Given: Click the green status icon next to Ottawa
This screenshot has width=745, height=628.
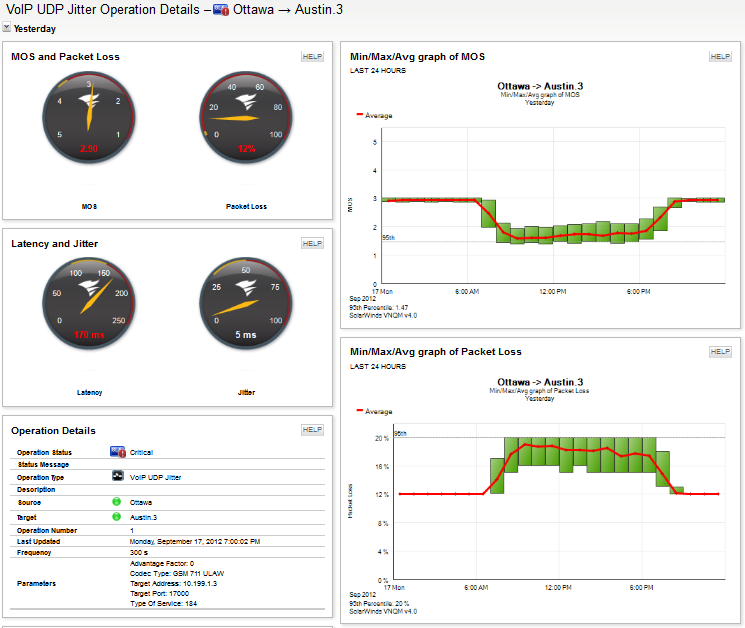Looking at the screenshot, I should coord(116,502).
